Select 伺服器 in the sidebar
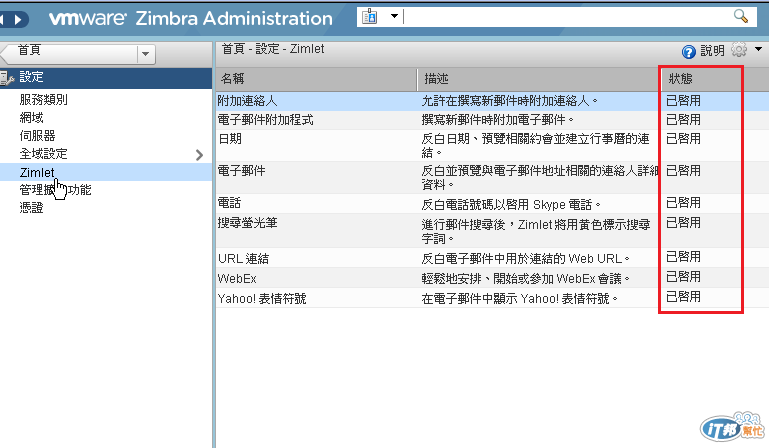 37,136
